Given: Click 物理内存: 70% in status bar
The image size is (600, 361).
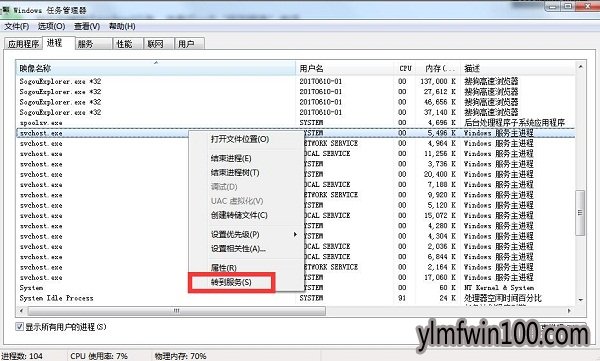Looking at the screenshot, I should (180, 356).
